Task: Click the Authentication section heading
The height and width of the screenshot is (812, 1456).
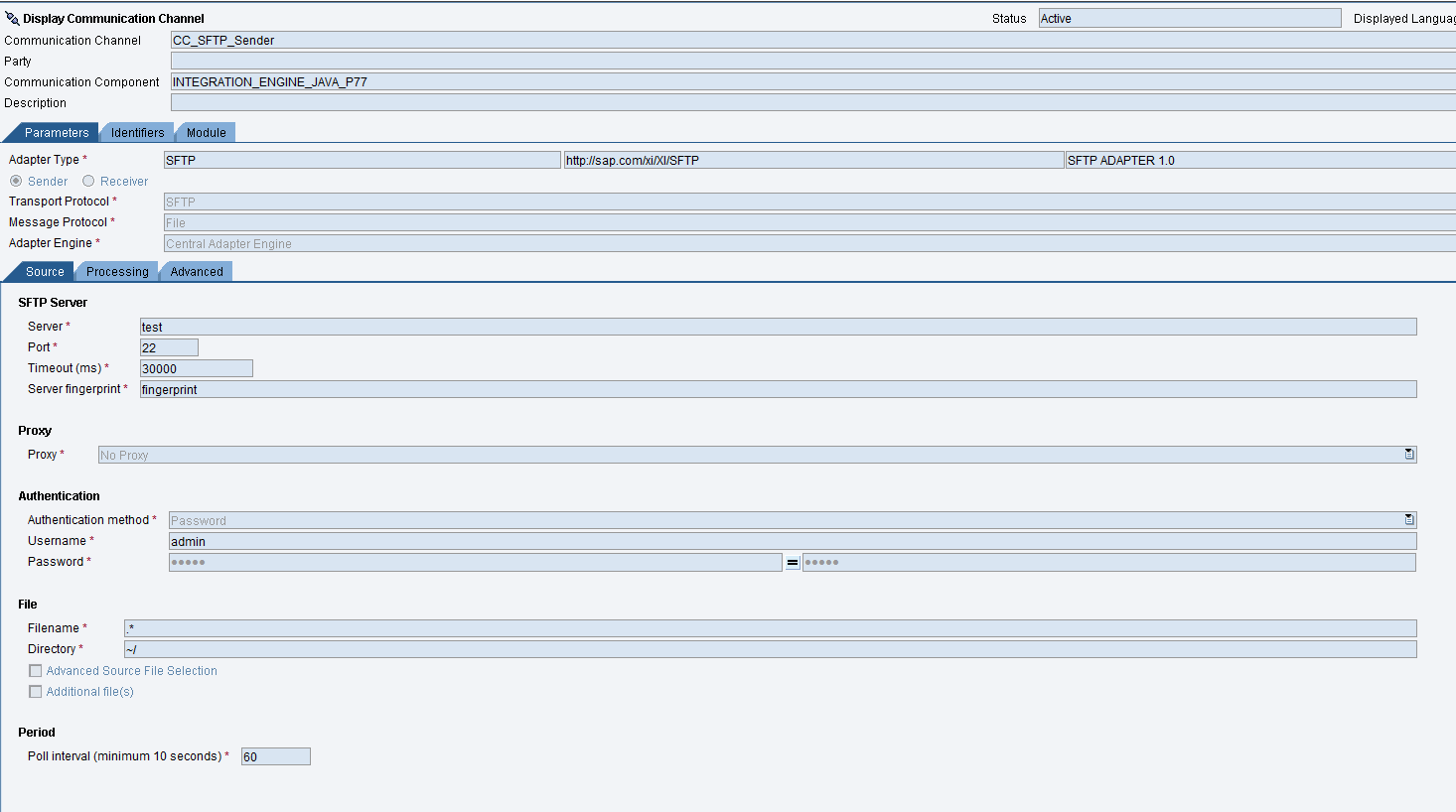Action: [x=59, y=496]
